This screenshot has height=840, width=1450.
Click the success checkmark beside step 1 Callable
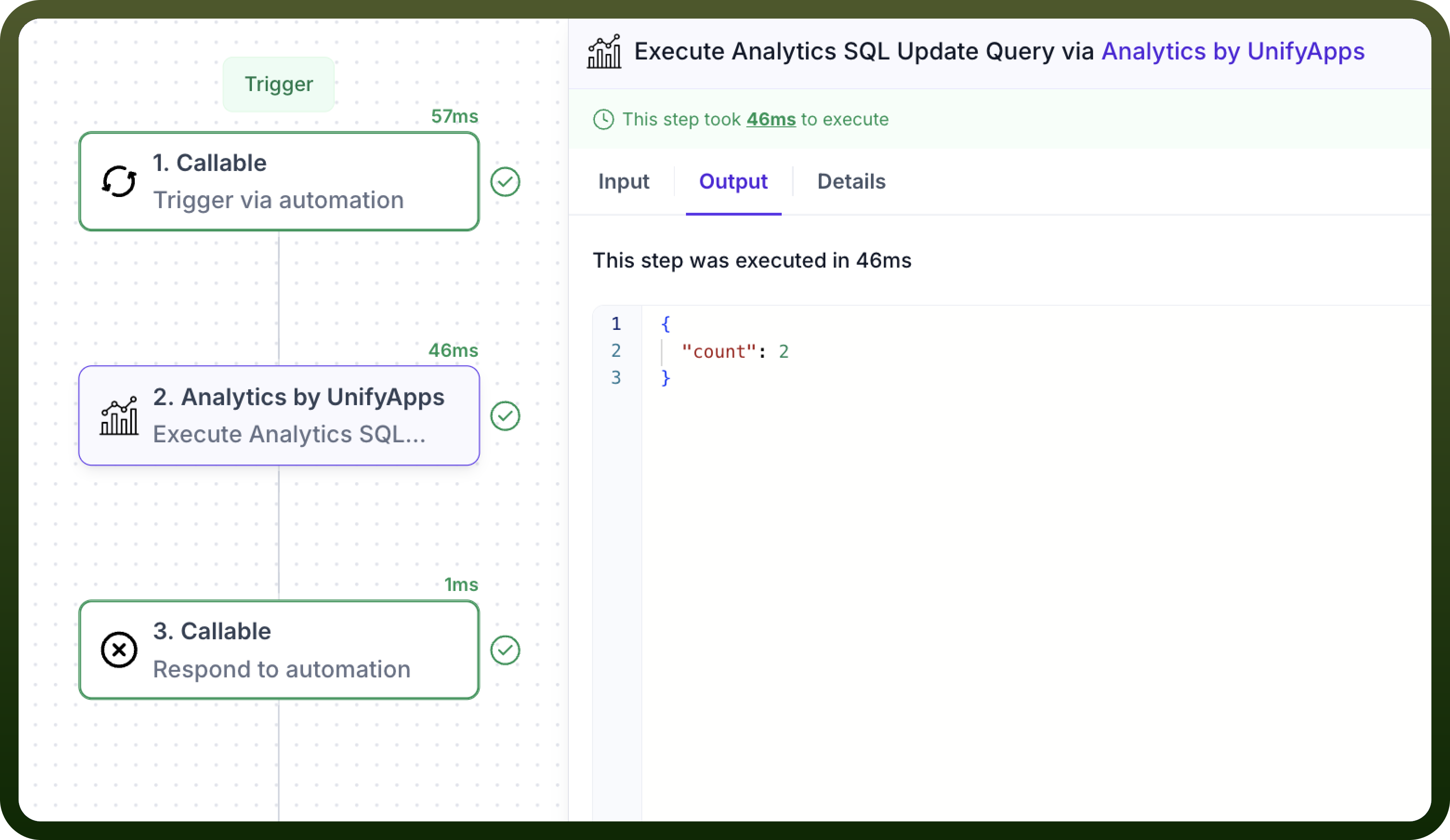505,182
